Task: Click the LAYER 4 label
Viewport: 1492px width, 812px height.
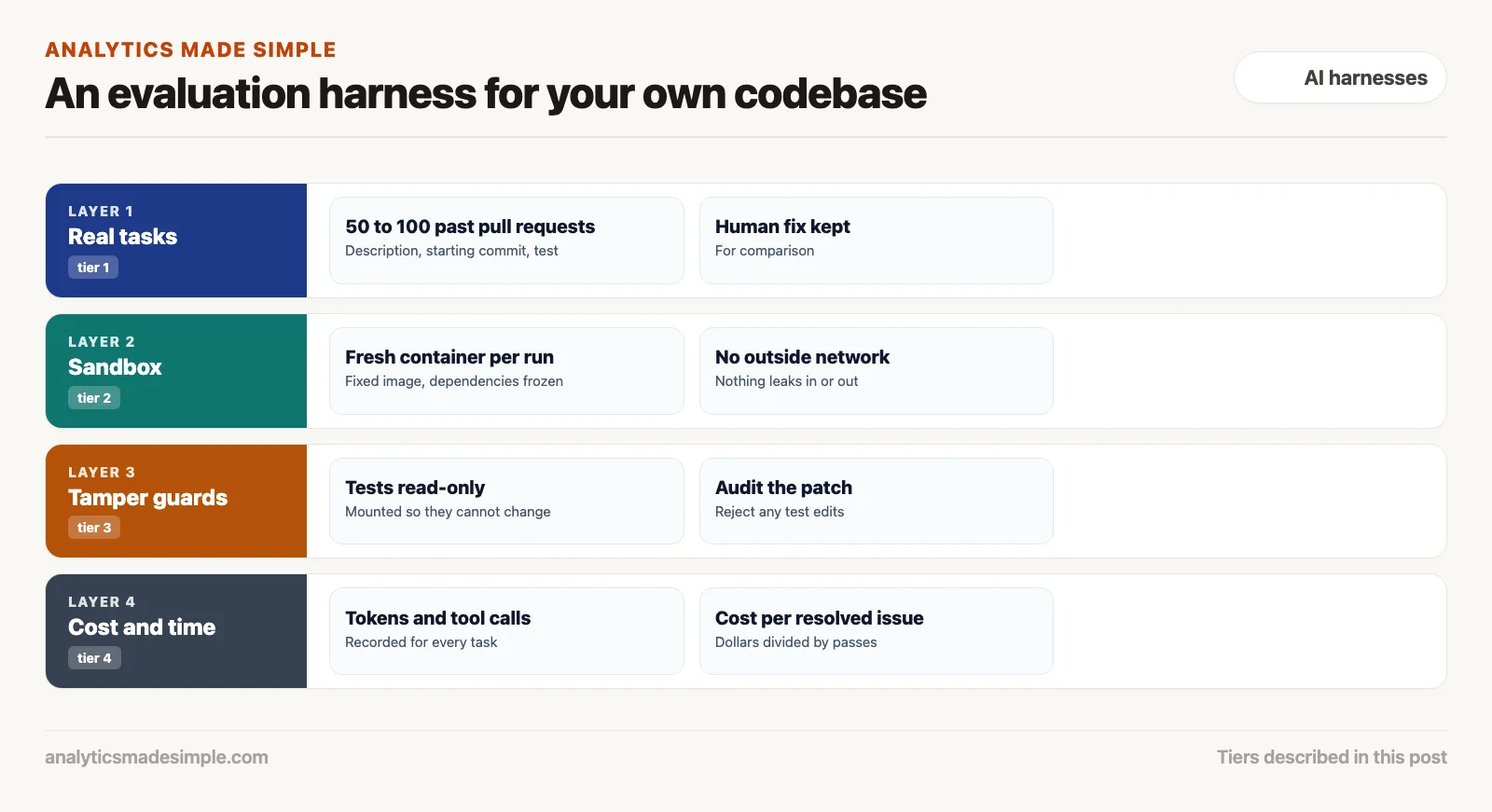Action: [102, 602]
